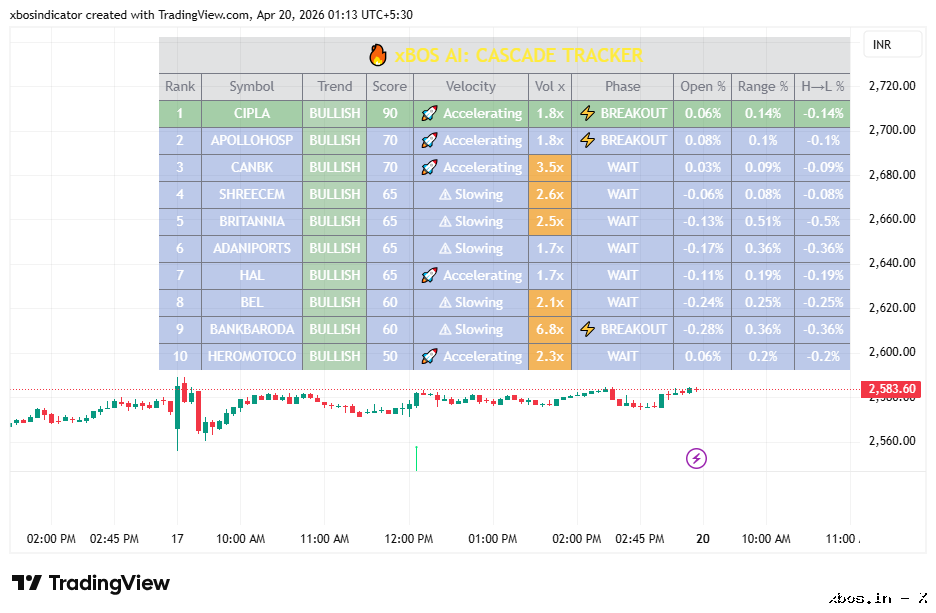Open the INR currency selector
Screen dimensions: 936x613
892,45
